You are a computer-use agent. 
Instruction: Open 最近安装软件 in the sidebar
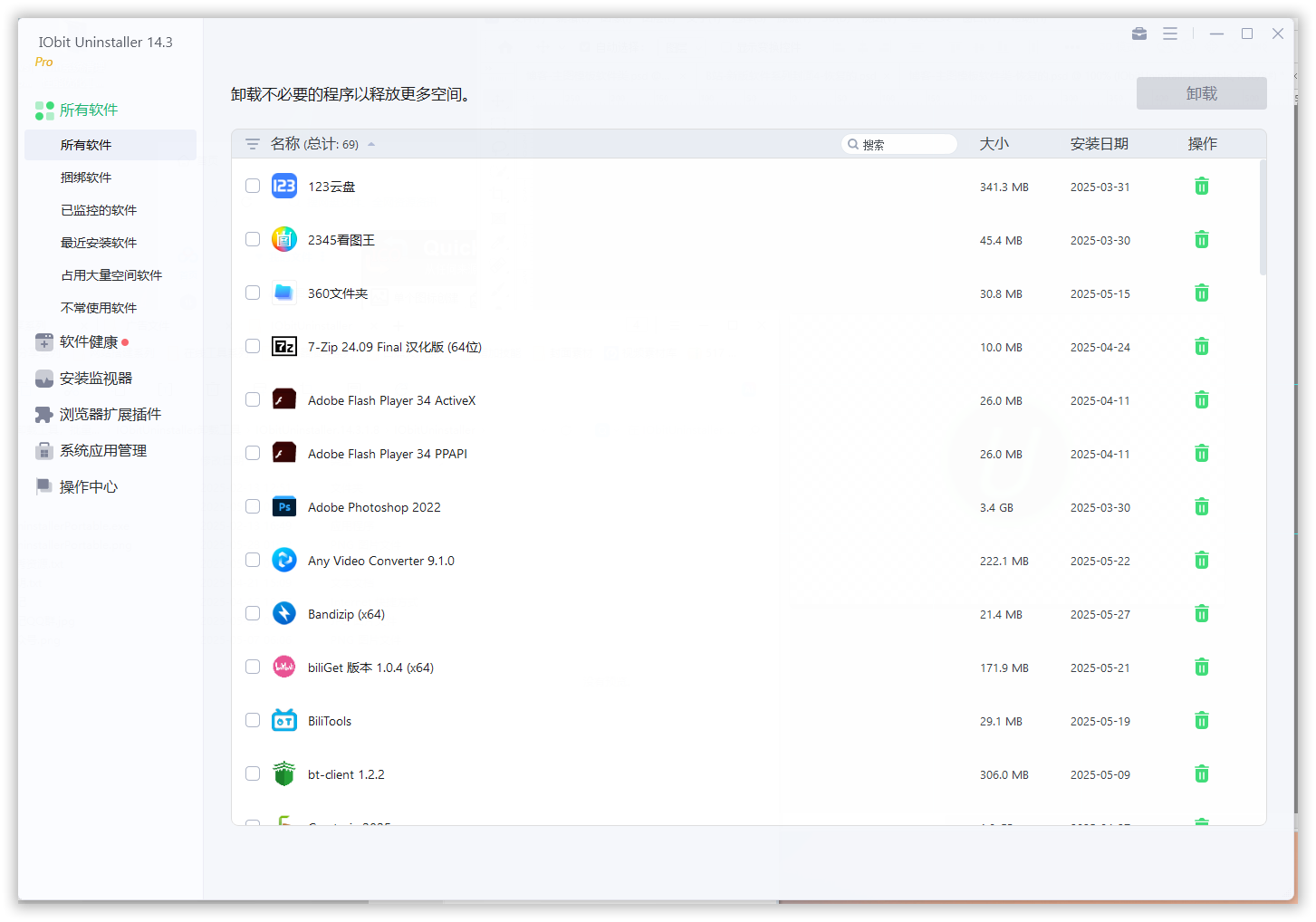99,243
